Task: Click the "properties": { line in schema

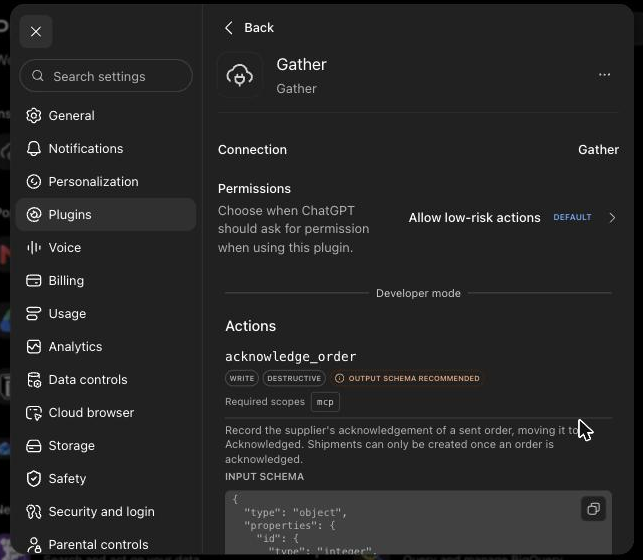Action: 290,526
